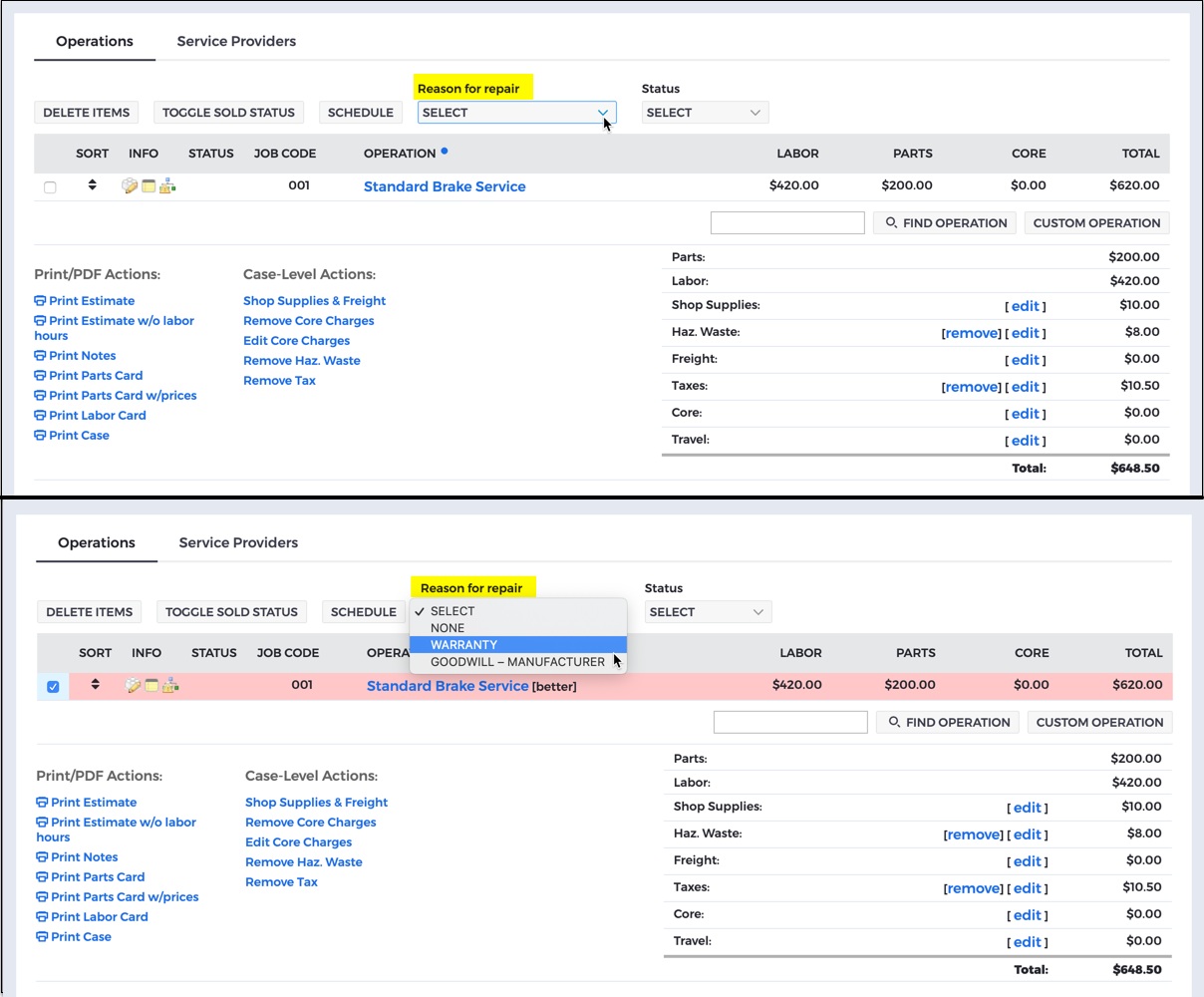Open yellow notes icon in pink highlighted row
This screenshot has width=1204, height=997.
(151, 685)
